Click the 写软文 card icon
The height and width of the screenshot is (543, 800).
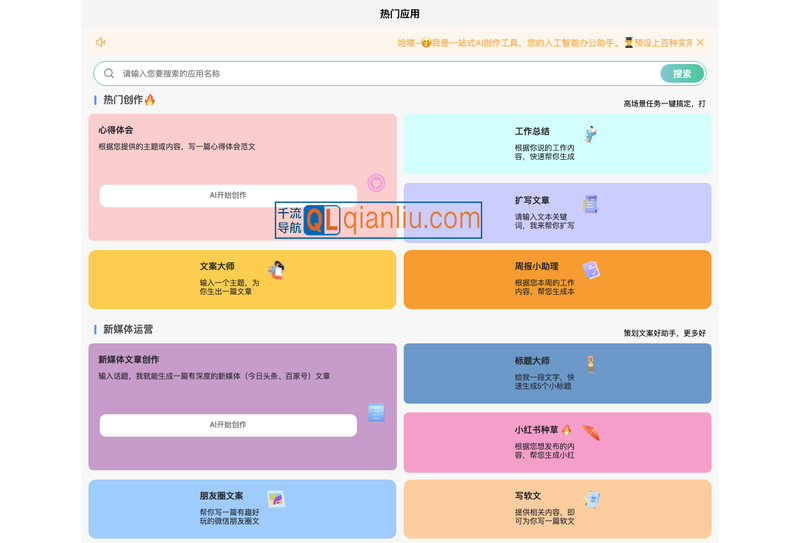pos(591,499)
